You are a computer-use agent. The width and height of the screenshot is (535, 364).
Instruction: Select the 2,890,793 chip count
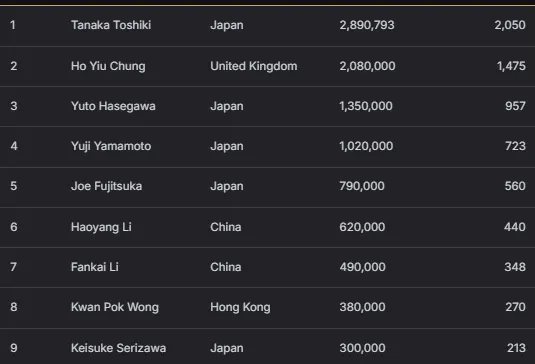[x=367, y=25]
